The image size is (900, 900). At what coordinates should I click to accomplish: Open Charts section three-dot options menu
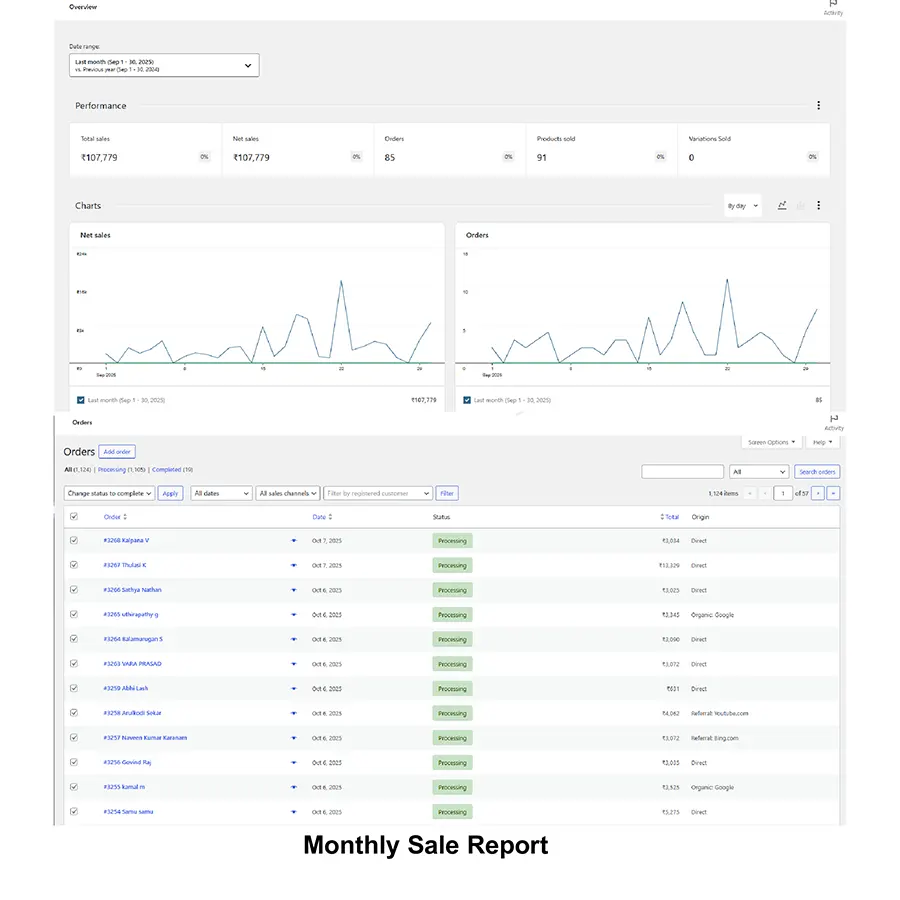818,205
